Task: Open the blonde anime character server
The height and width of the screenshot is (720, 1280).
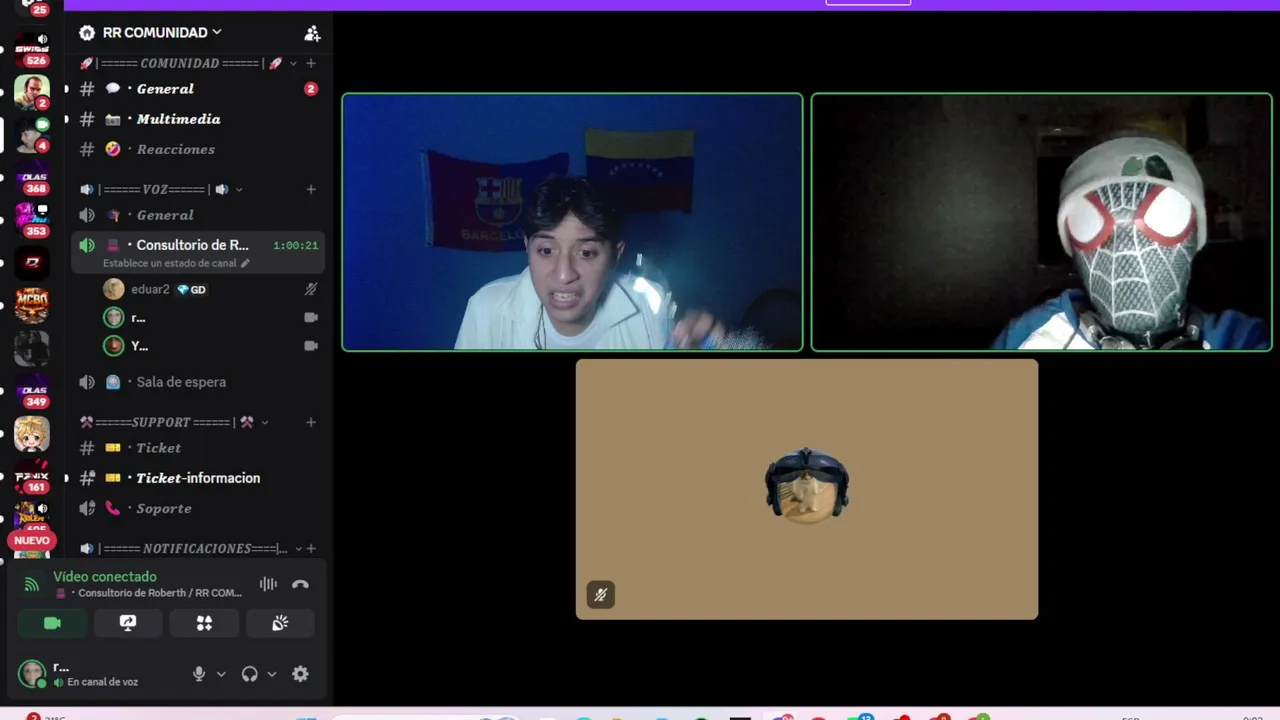Action: pyautogui.click(x=32, y=435)
